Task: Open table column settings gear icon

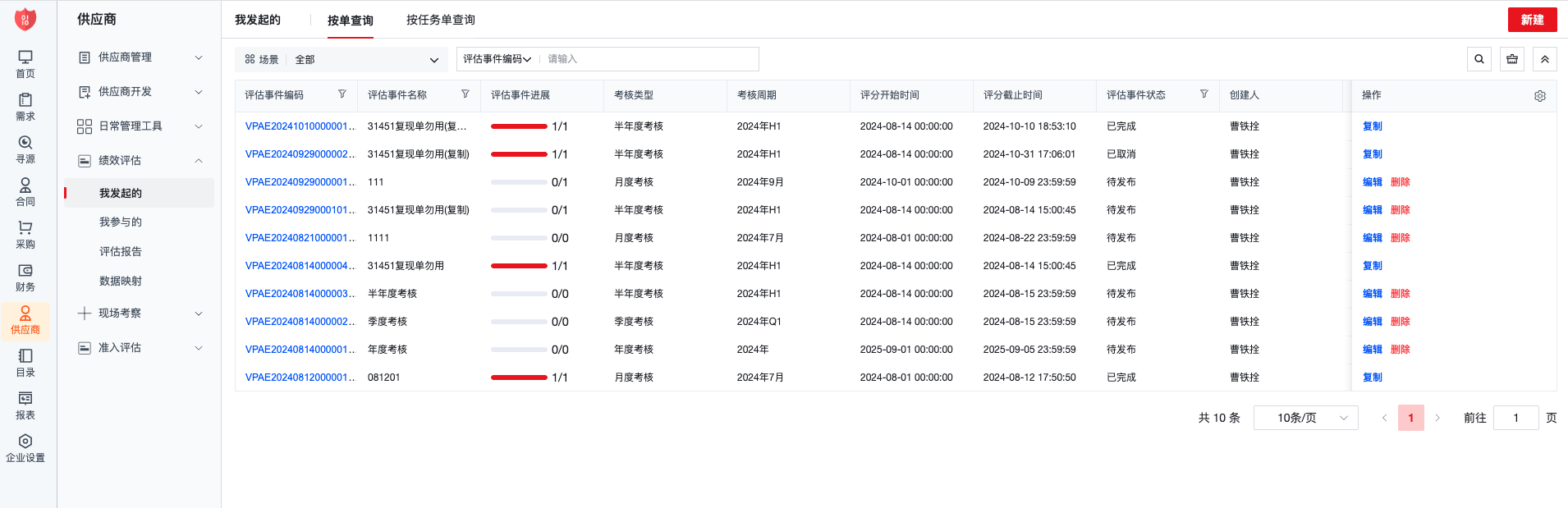Action: click(1540, 96)
